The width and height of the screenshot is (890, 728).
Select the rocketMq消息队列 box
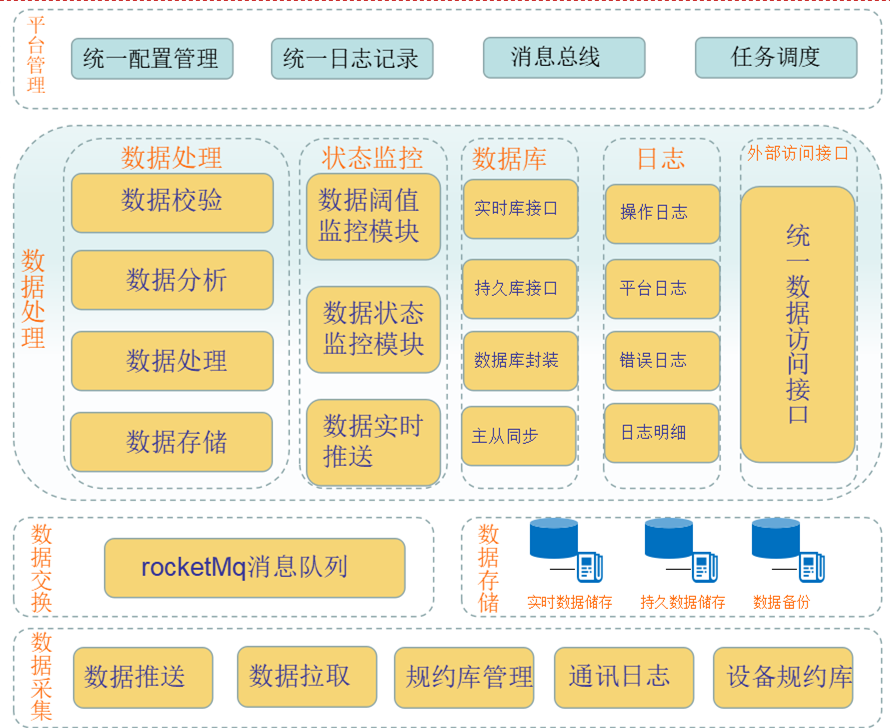pyautogui.click(x=254, y=568)
